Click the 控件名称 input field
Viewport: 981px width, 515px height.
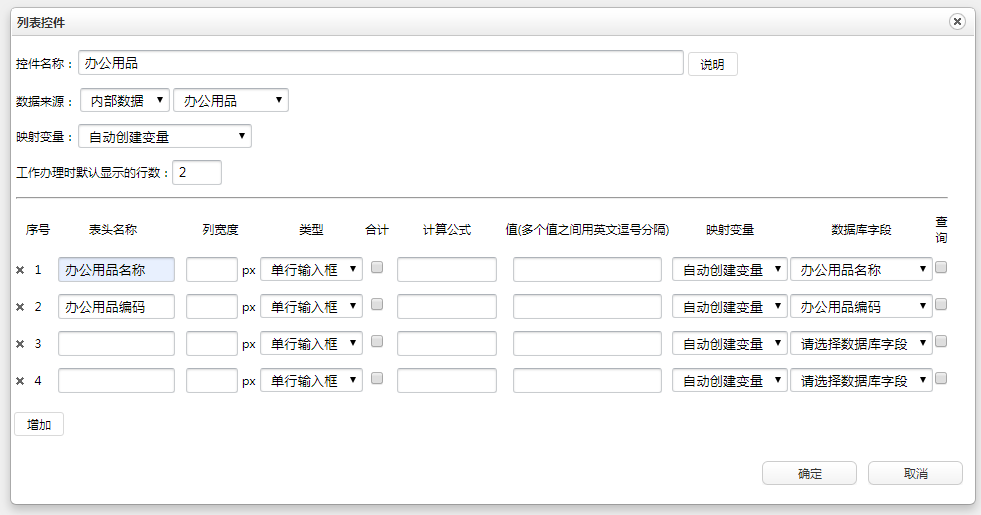click(381, 63)
